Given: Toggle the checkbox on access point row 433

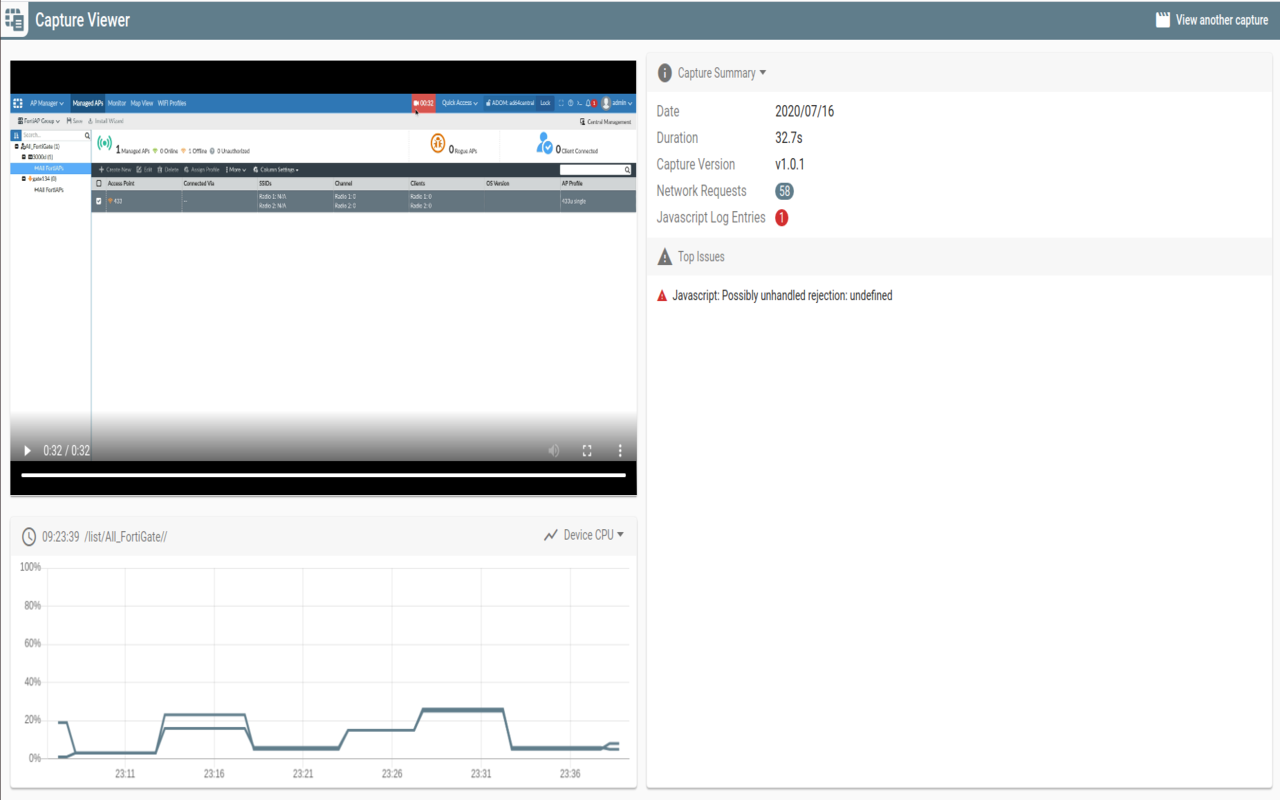Looking at the screenshot, I should [x=99, y=199].
